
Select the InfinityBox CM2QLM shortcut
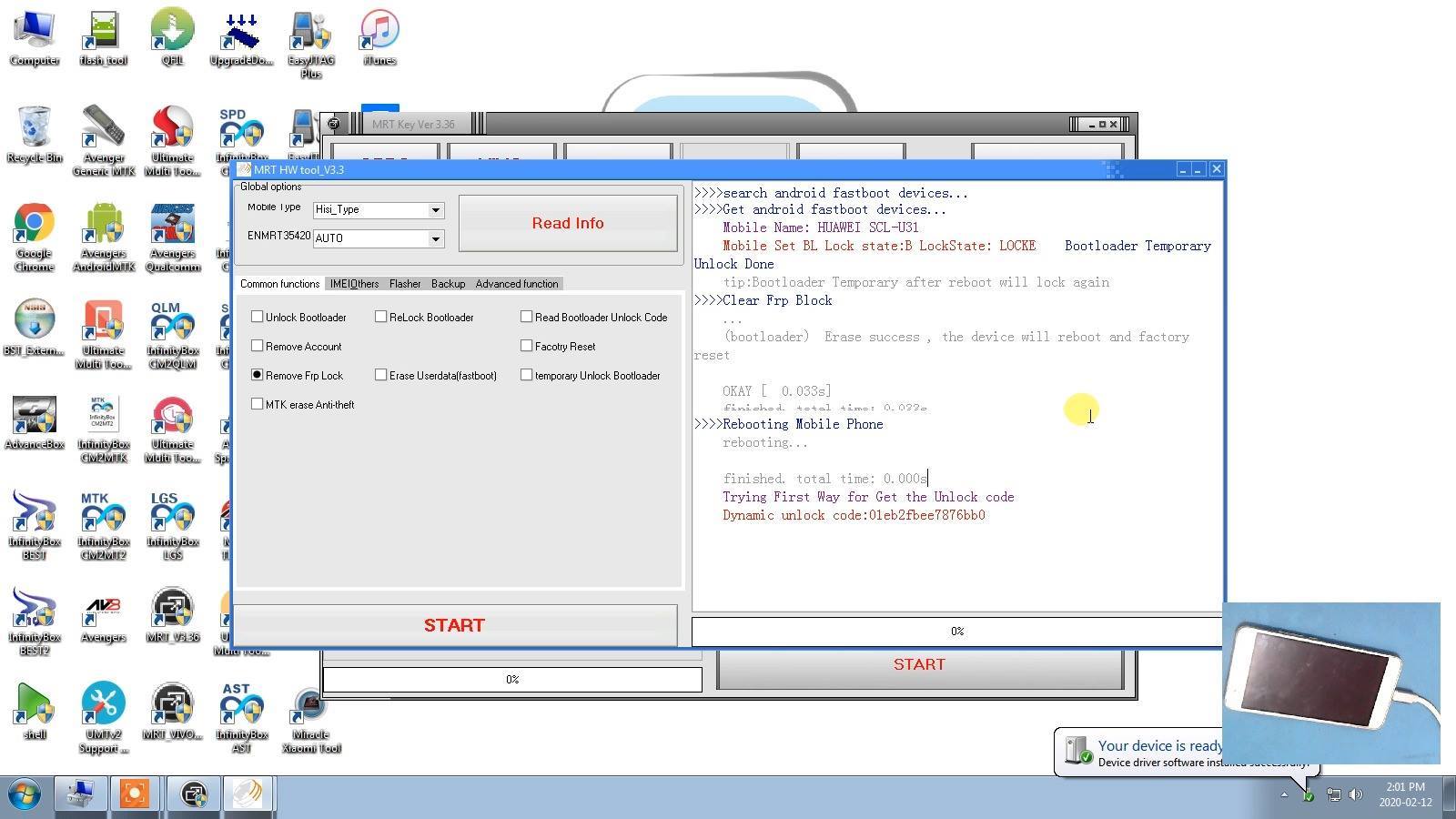(x=172, y=334)
